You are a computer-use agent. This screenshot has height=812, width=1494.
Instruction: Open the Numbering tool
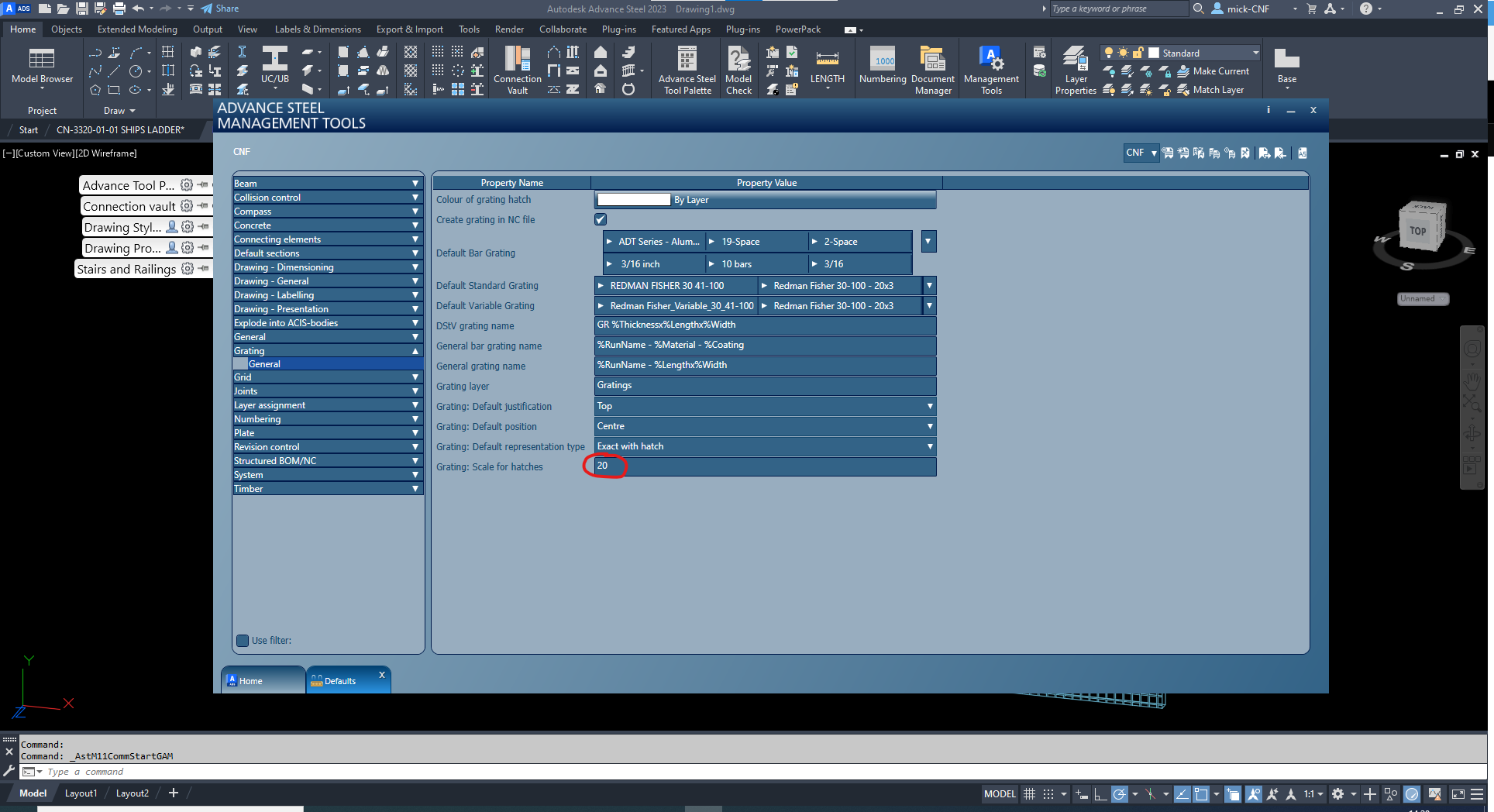(883, 66)
